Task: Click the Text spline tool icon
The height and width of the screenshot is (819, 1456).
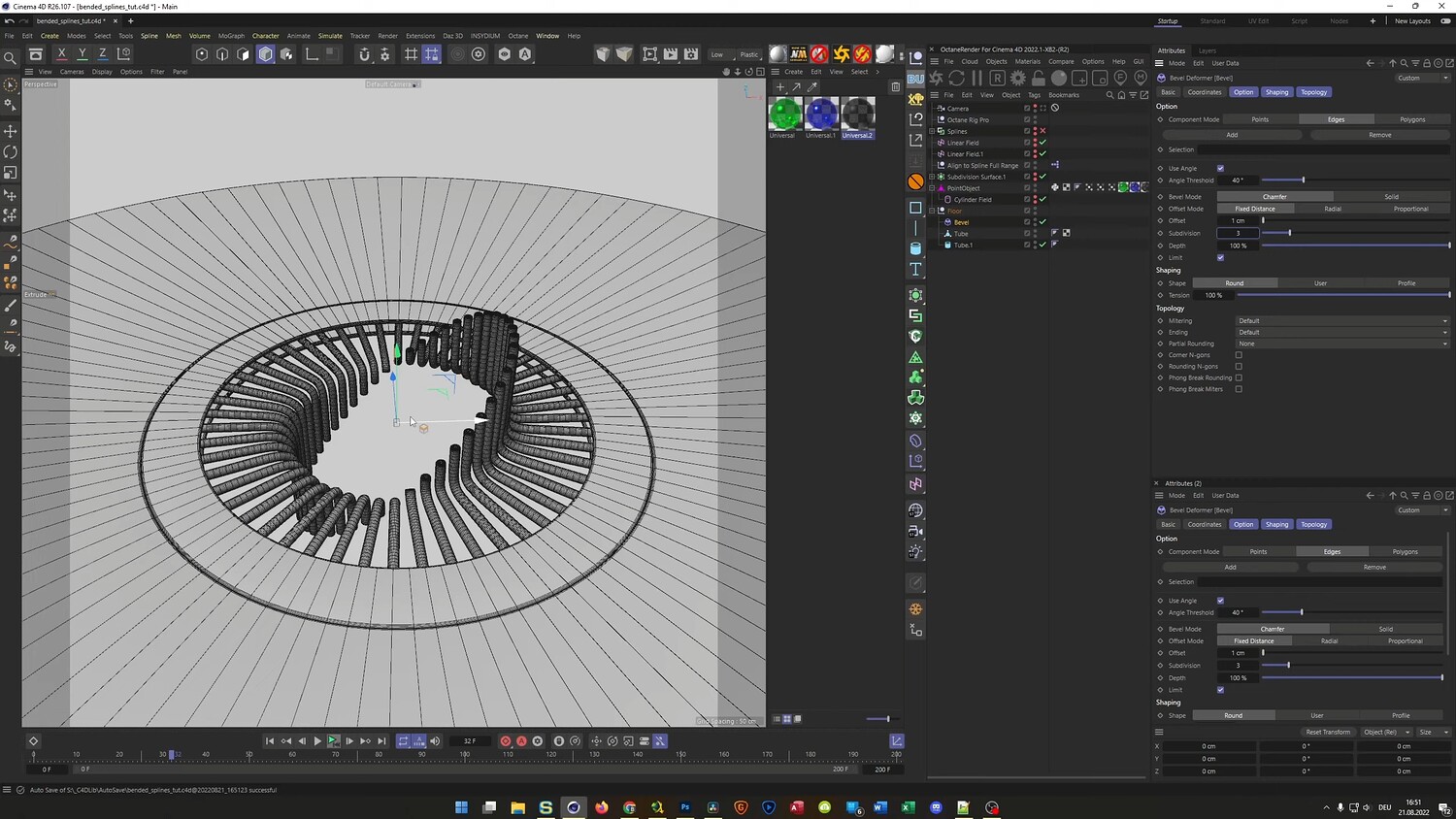Action: coord(915,269)
